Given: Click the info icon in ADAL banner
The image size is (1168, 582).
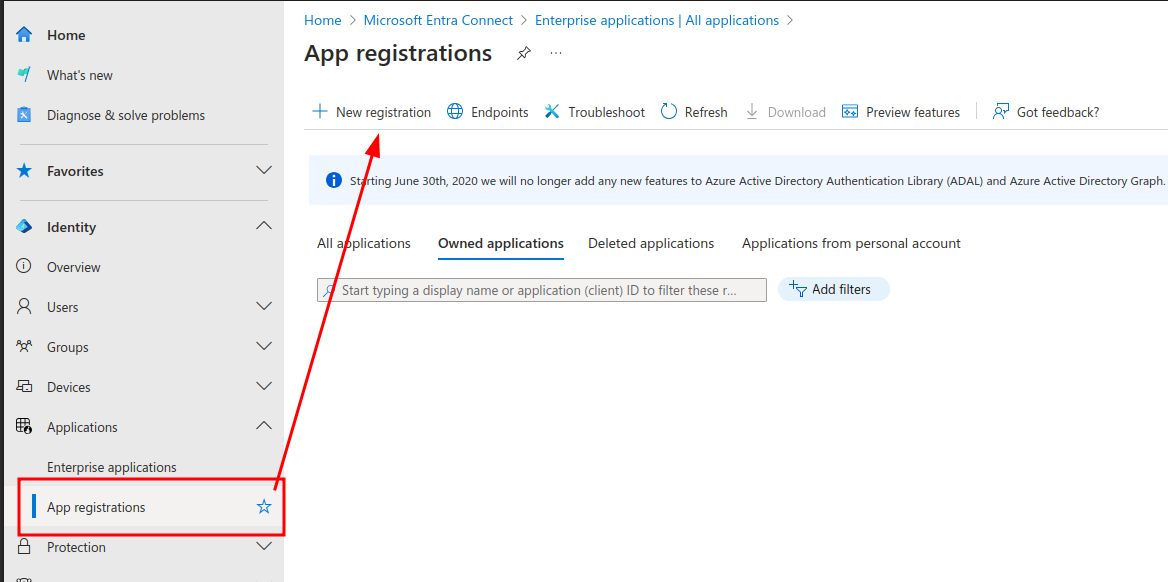Looking at the screenshot, I should point(334,180).
